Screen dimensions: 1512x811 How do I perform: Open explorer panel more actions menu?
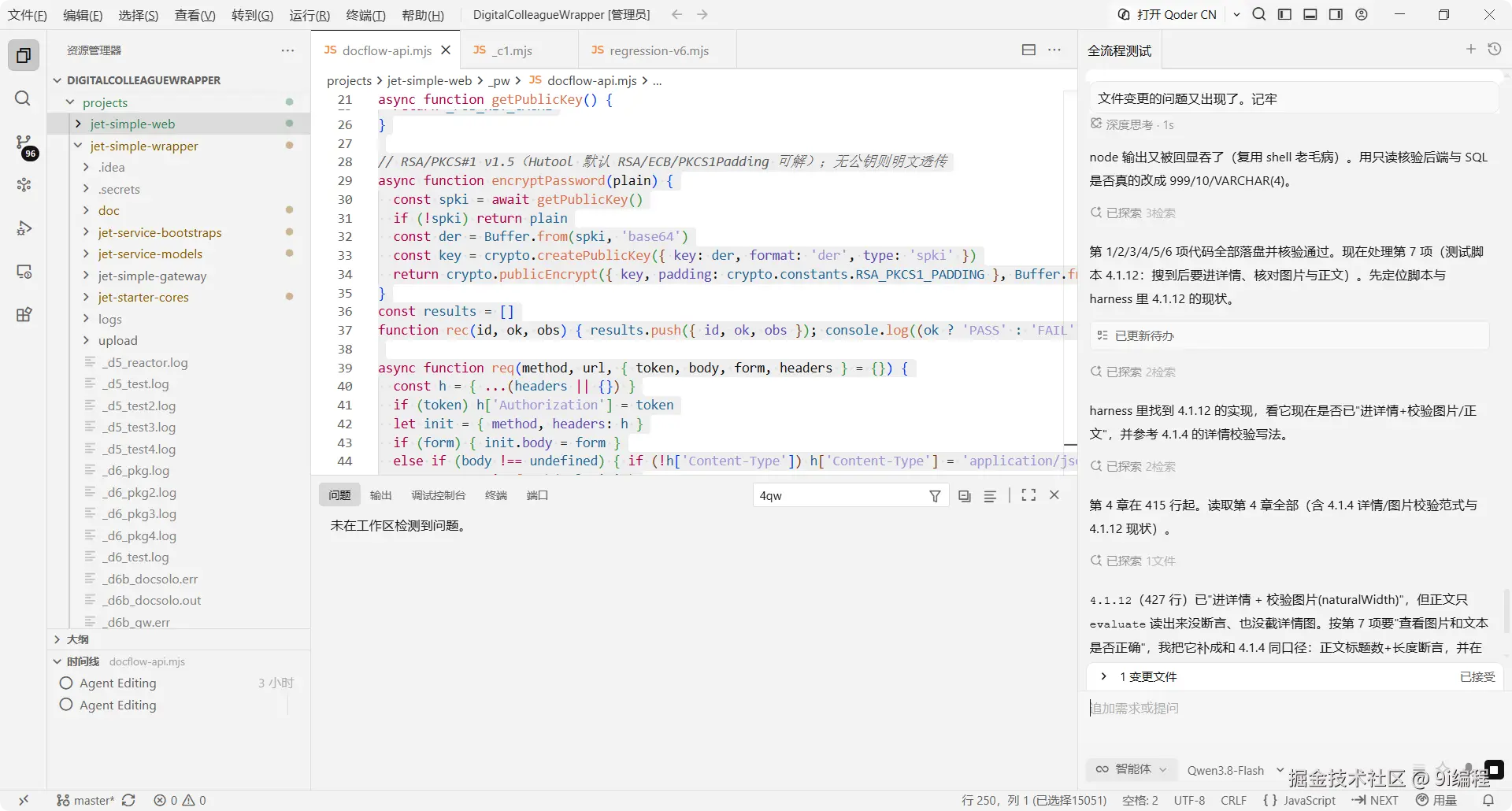287,50
